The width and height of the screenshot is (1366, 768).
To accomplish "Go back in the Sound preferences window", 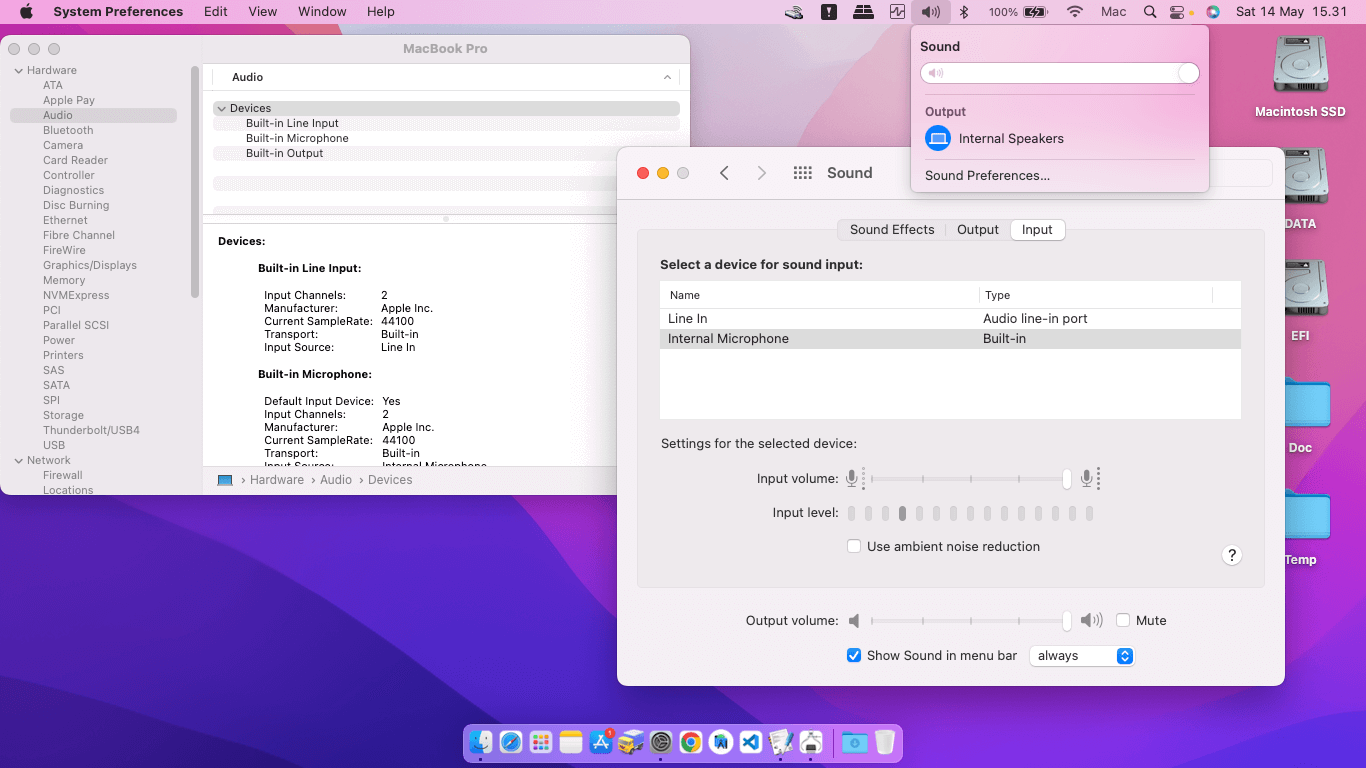I will [724, 173].
